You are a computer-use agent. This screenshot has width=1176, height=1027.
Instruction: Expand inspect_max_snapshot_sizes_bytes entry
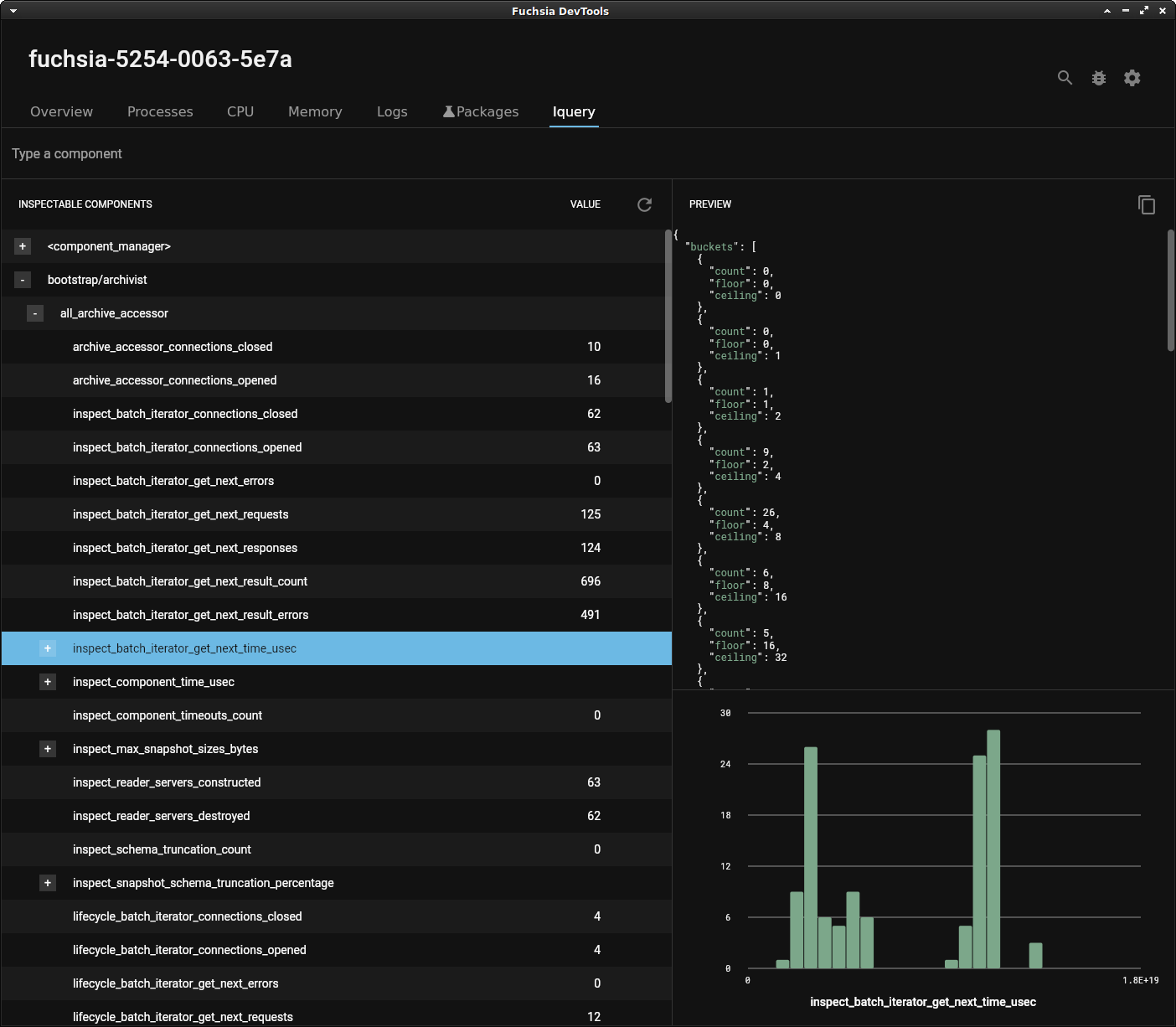48,749
